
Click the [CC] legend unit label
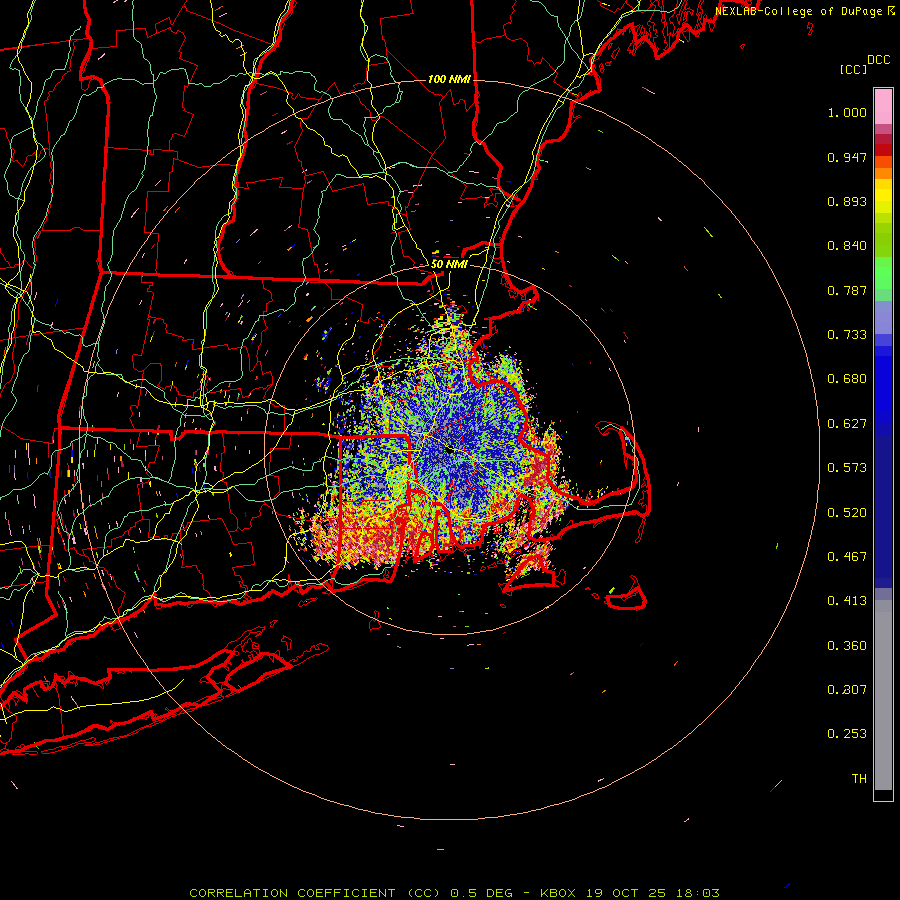point(853,69)
